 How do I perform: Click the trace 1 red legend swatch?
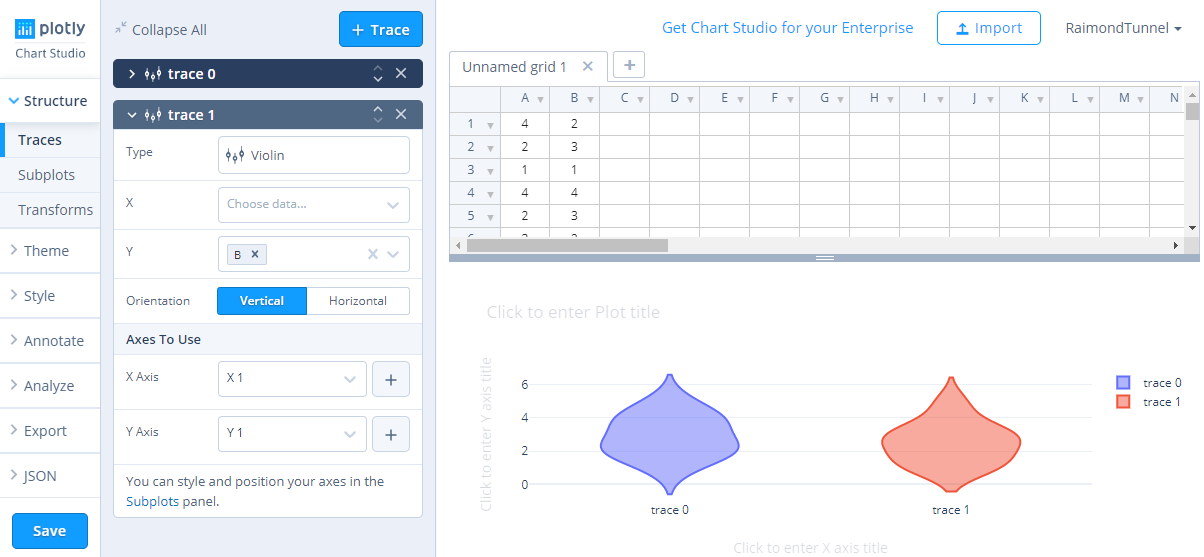point(1123,401)
